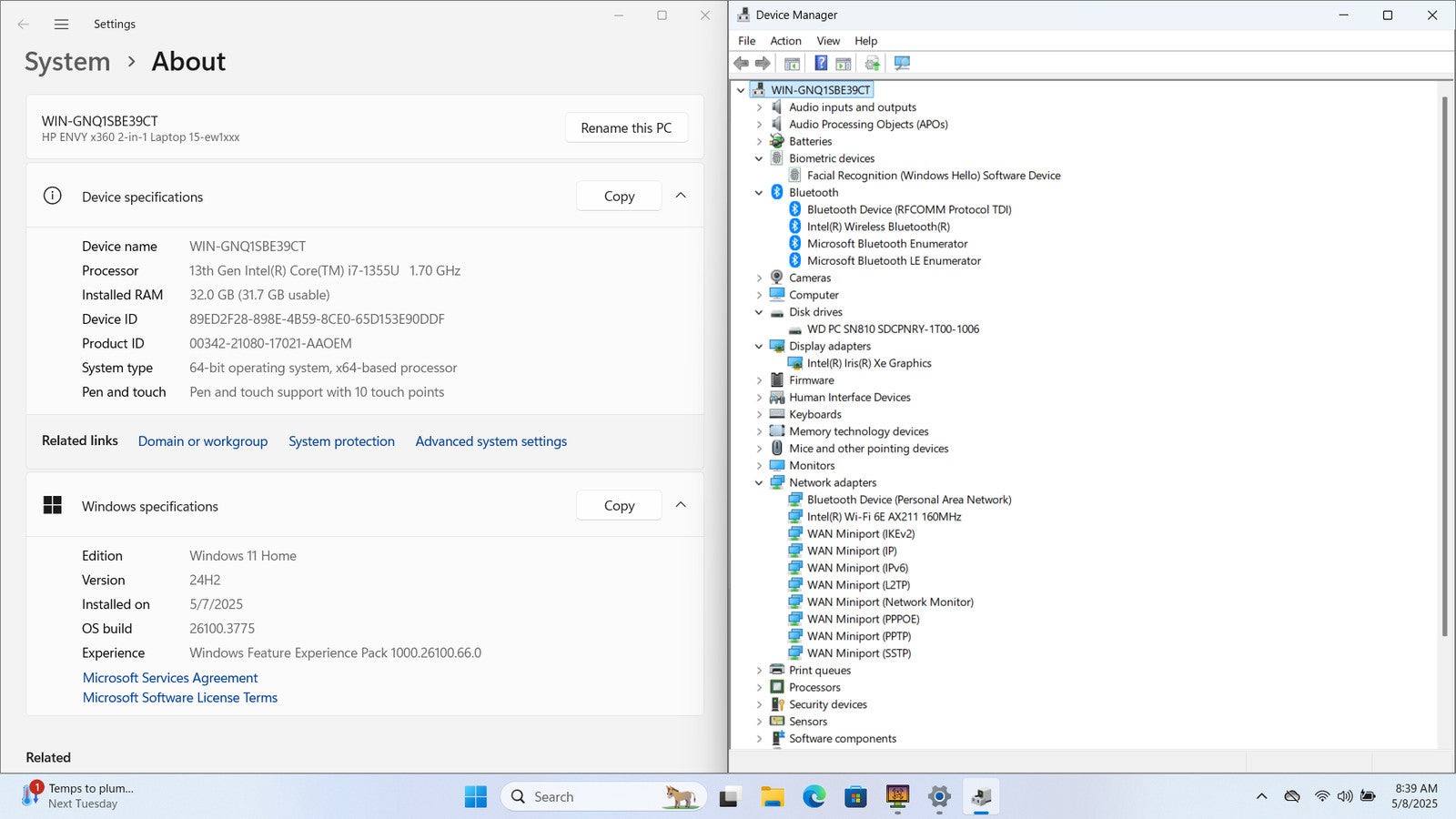Screen dimensions: 1456x819
Task: Collapse the Biometric devices node
Action: click(x=759, y=158)
